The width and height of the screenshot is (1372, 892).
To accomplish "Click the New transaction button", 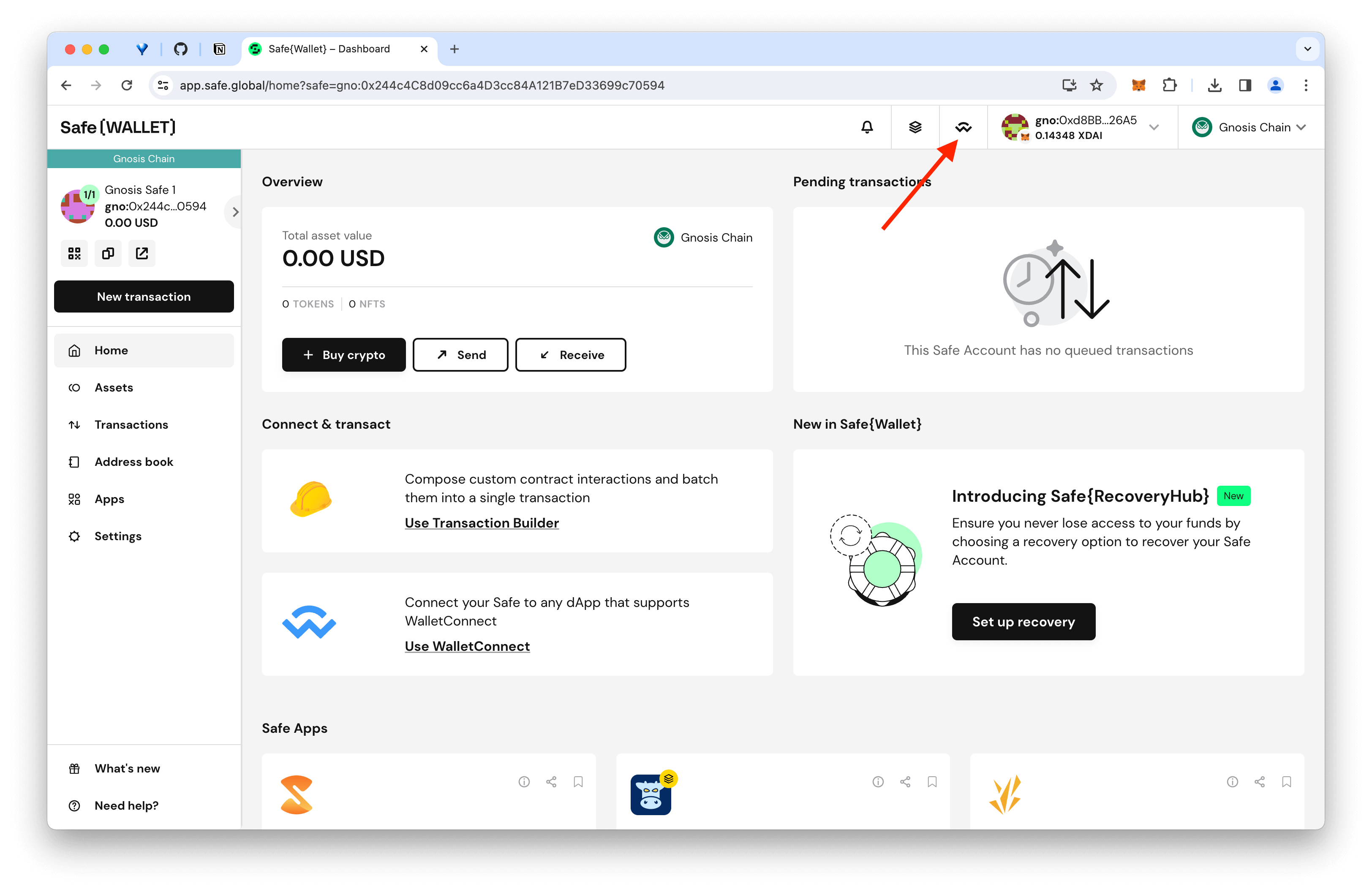I will pyautogui.click(x=144, y=296).
